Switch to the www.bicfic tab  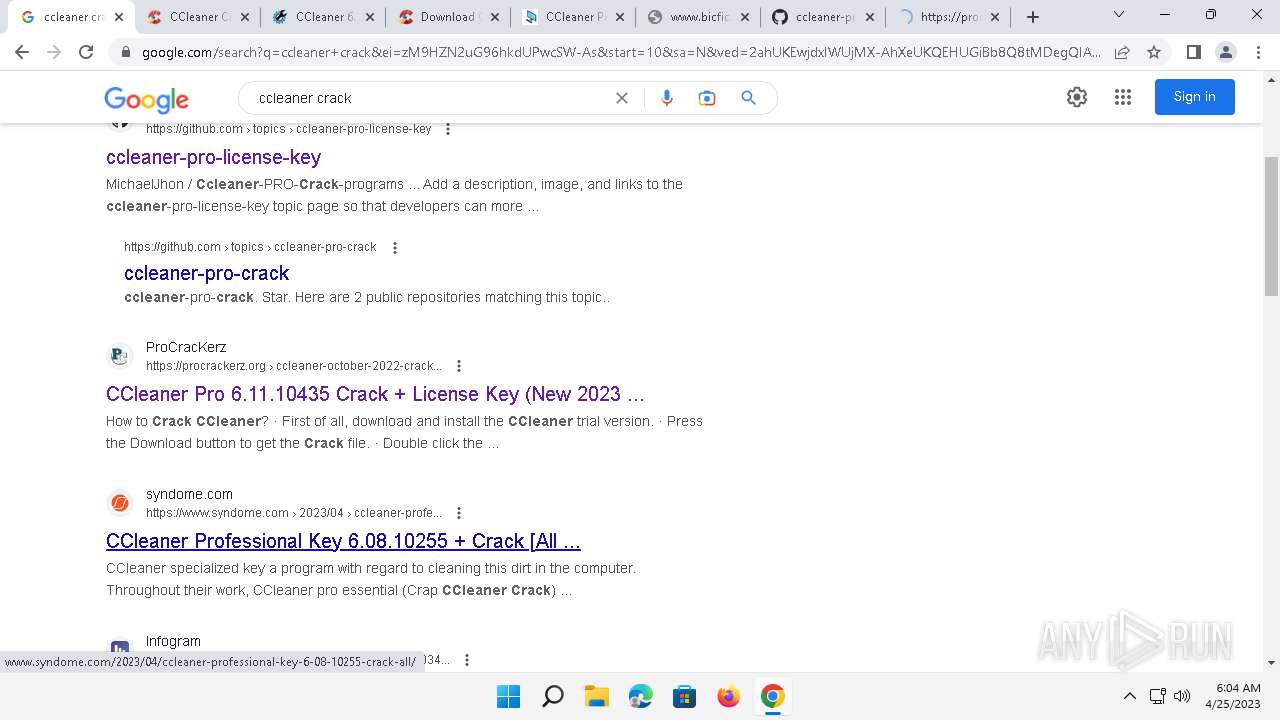[700, 17]
